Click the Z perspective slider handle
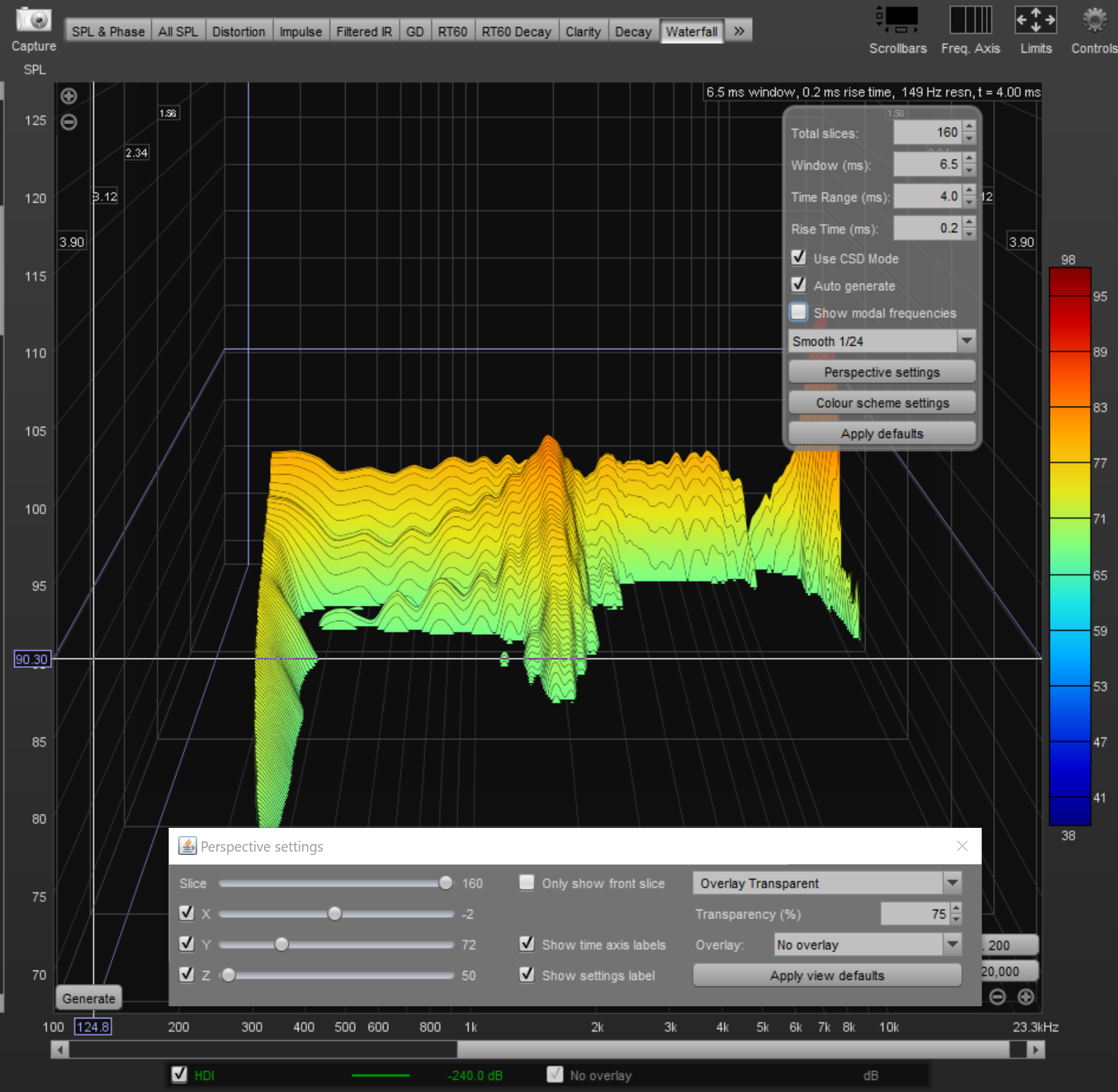The height and width of the screenshot is (1092, 1118). coord(228,975)
